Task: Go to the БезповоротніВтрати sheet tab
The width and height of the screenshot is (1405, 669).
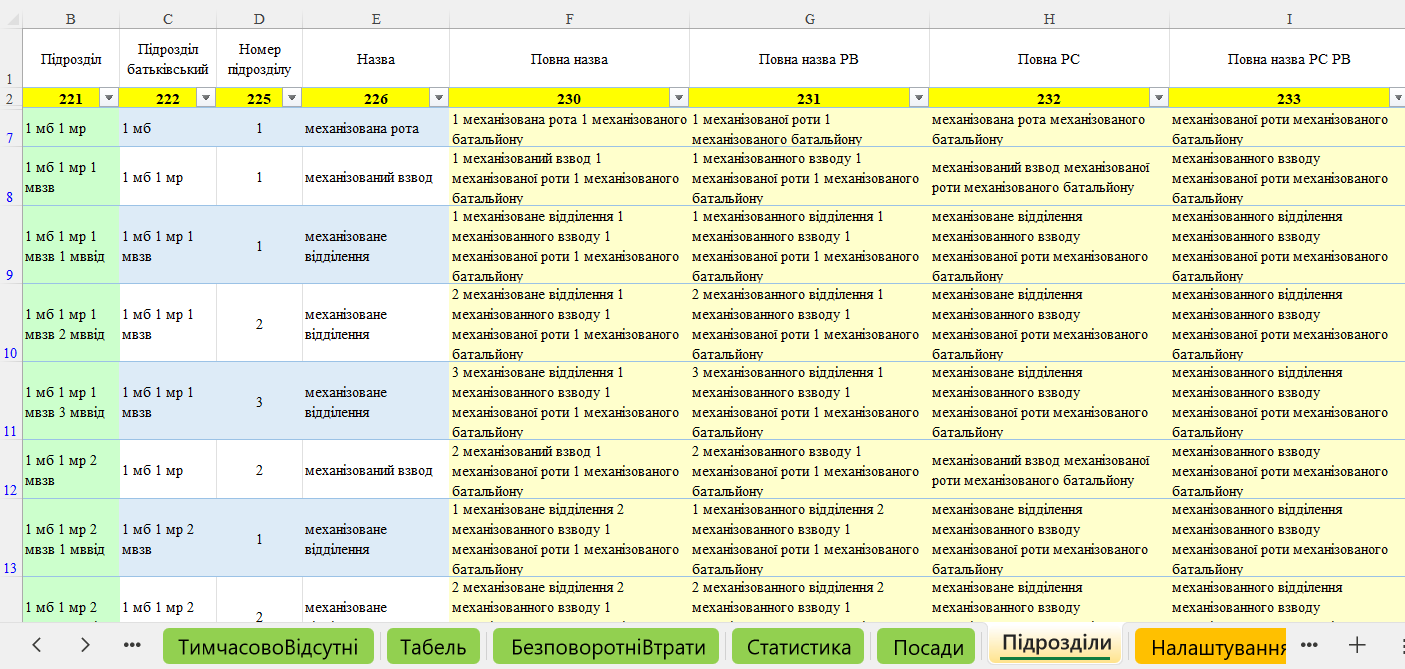Action: coord(606,647)
